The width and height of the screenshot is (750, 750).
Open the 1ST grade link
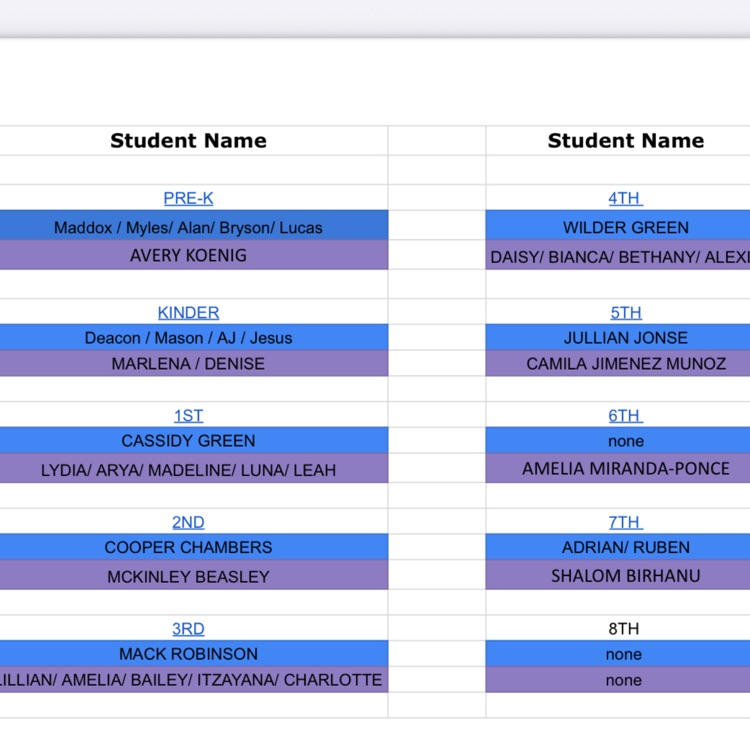pyautogui.click(x=188, y=415)
